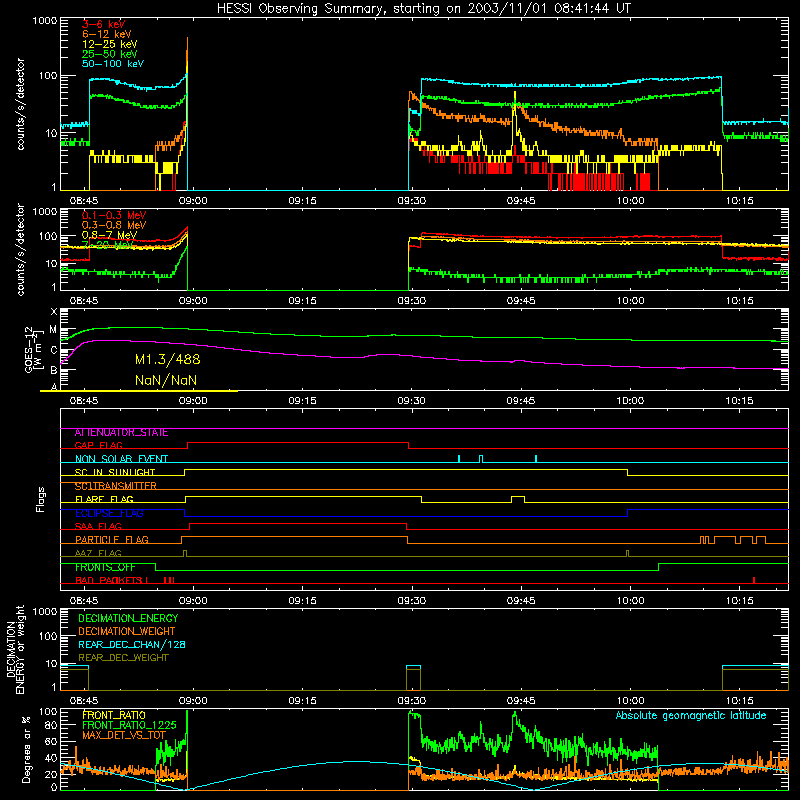The width and height of the screenshot is (800, 800).
Task: Select the BAD_PACKETS flag label
Action: point(111,580)
